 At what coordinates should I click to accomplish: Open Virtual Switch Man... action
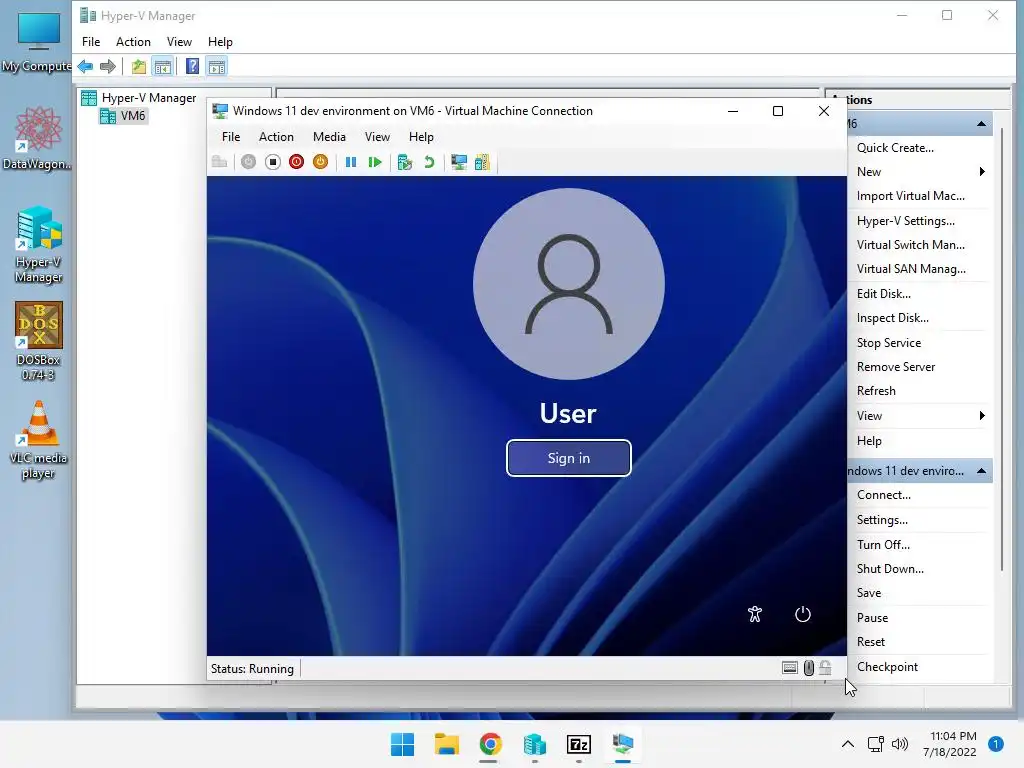point(910,245)
